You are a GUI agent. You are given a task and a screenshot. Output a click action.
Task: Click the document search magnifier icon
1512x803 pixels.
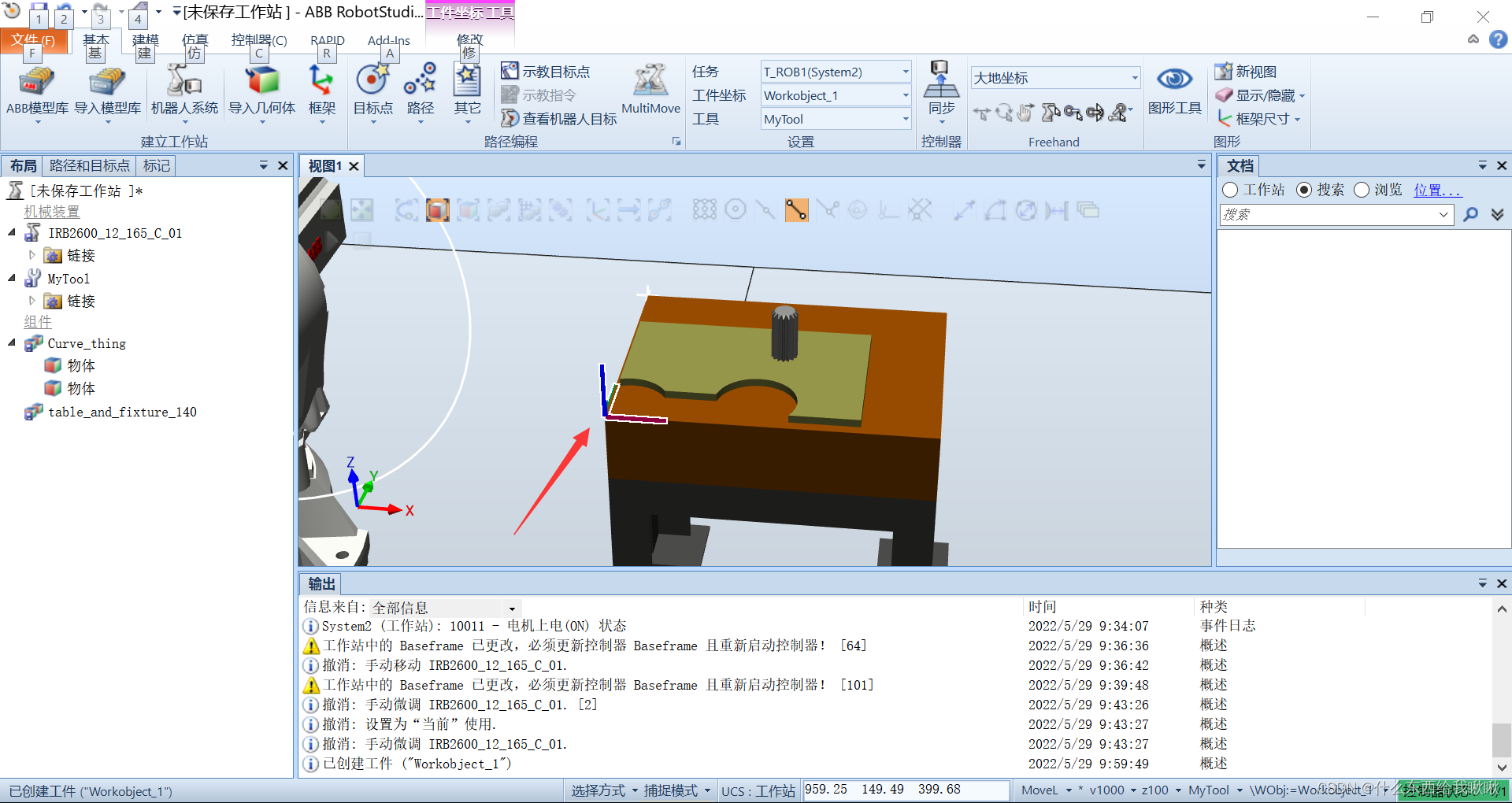click(1470, 214)
